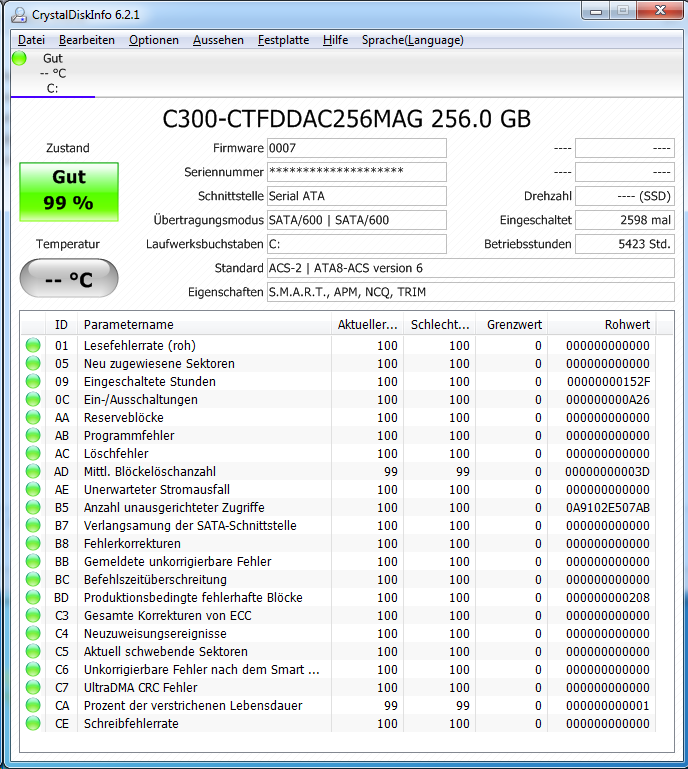Click green status dot for Verlangsamung der SATA-Schnittstelle
Image resolution: width=688 pixels, height=769 pixels.
tap(33, 525)
